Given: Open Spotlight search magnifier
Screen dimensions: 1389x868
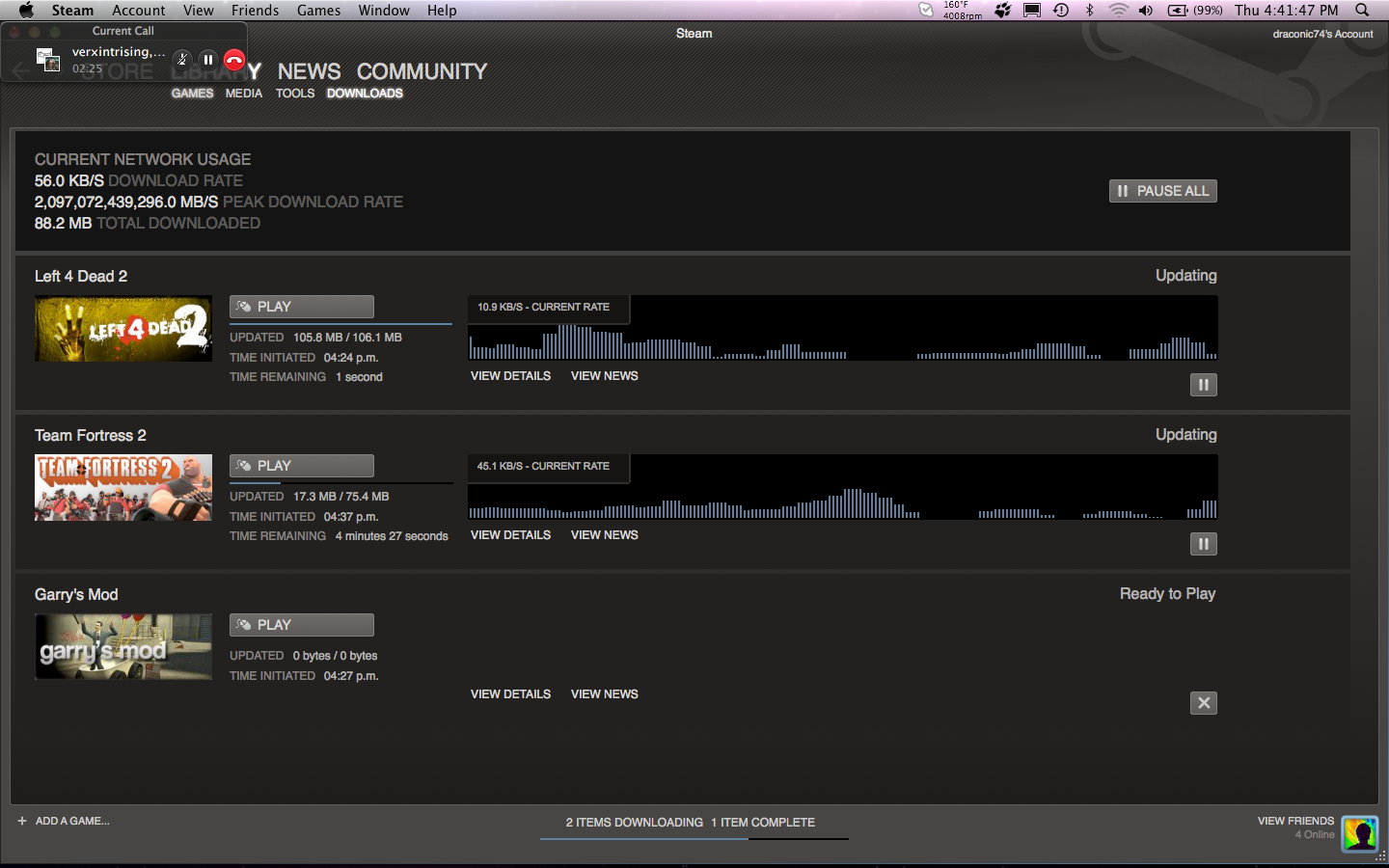Looking at the screenshot, I should tap(1362, 11).
